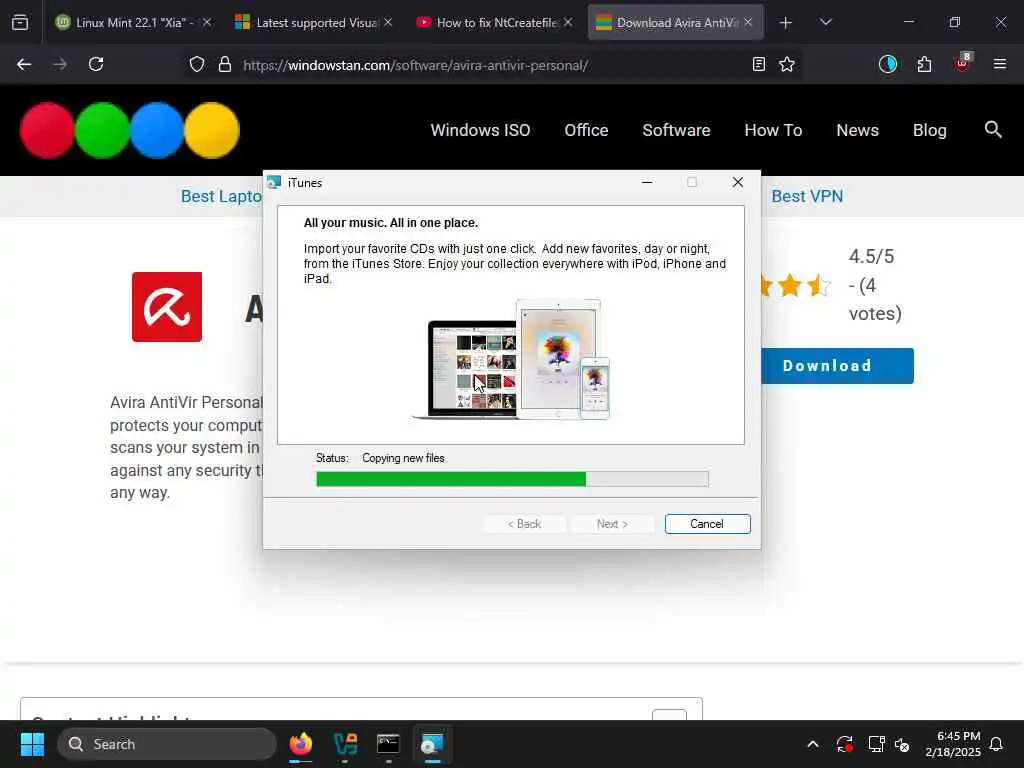
Task: Click the Windowstan colored circles logo
Action: tap(130, 131)
